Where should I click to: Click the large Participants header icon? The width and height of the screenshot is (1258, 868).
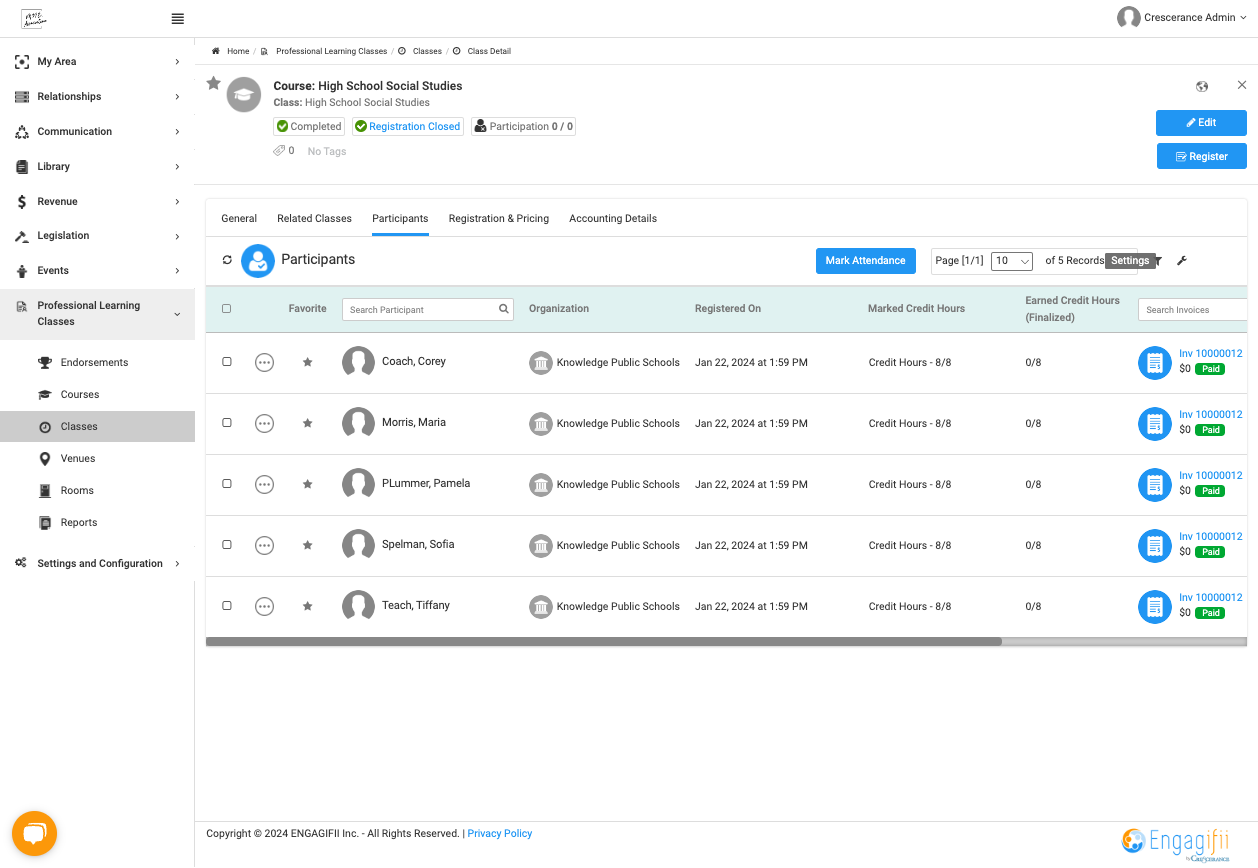(x=258, y=260)
